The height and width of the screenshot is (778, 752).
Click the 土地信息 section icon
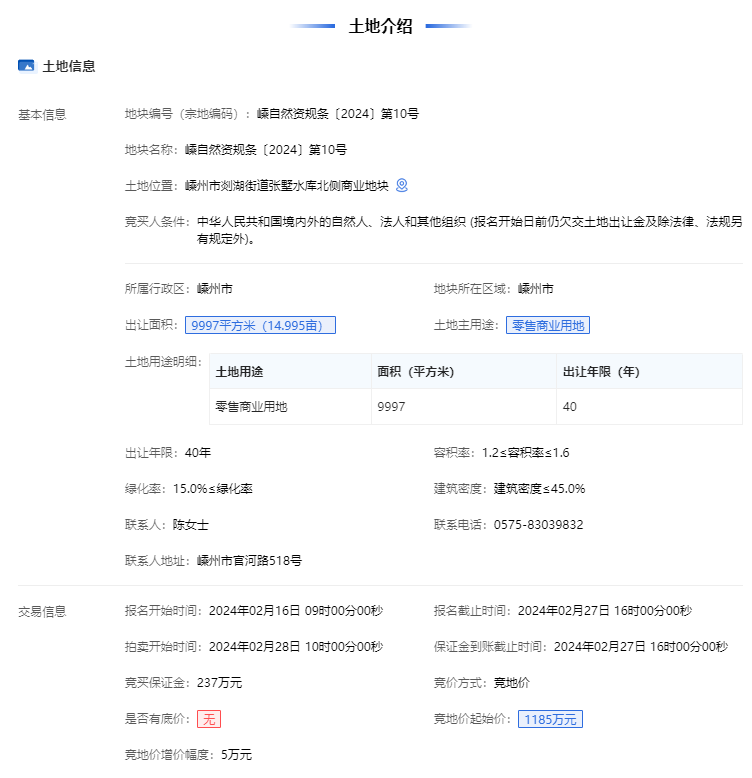(x=26, y=66)
